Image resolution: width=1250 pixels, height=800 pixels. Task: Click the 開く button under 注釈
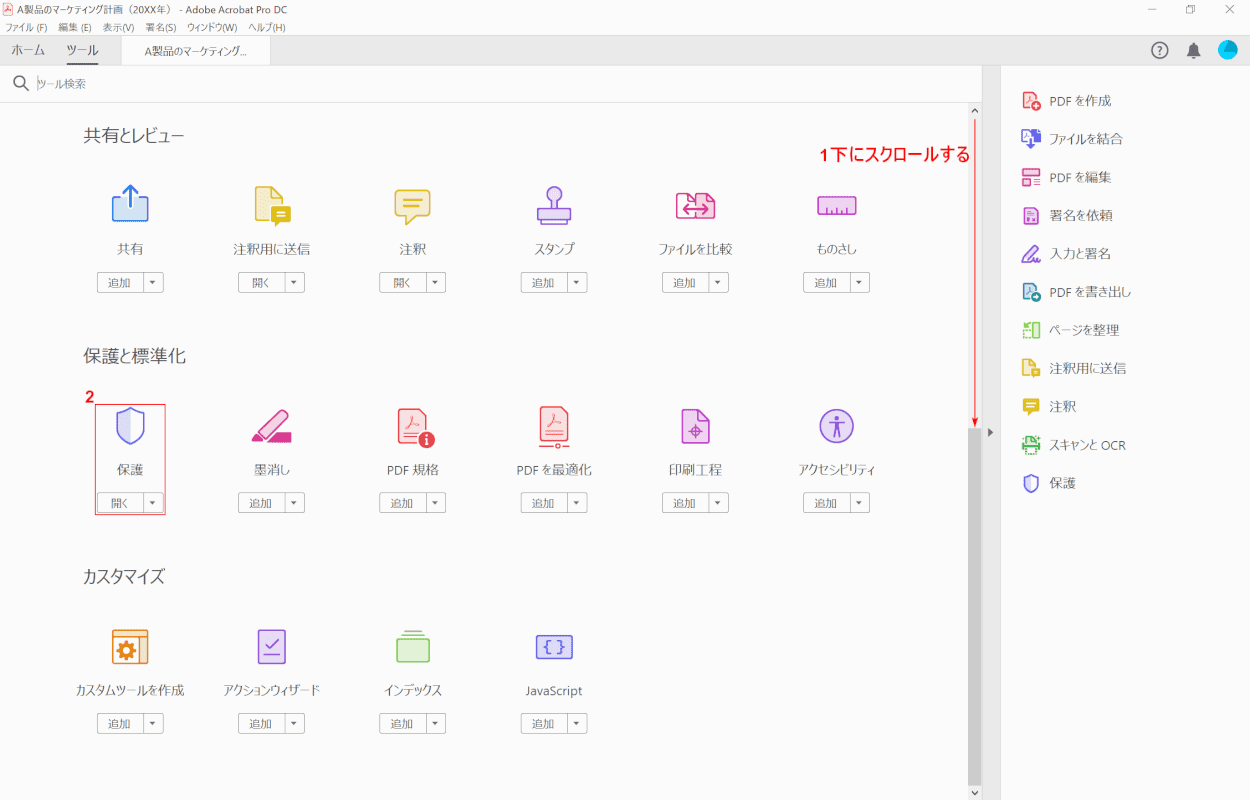tap(402, 283)
